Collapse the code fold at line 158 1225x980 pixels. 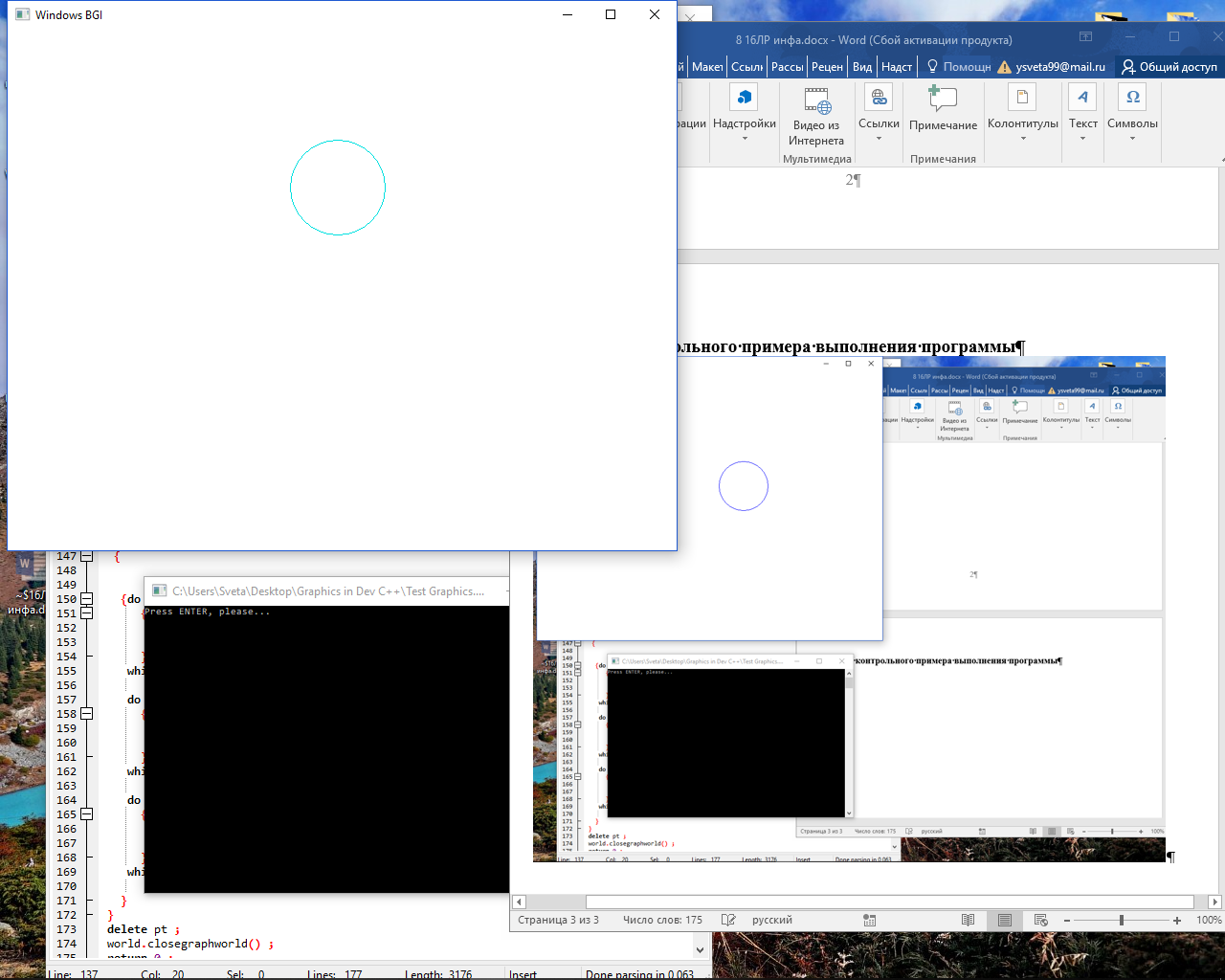87,714
